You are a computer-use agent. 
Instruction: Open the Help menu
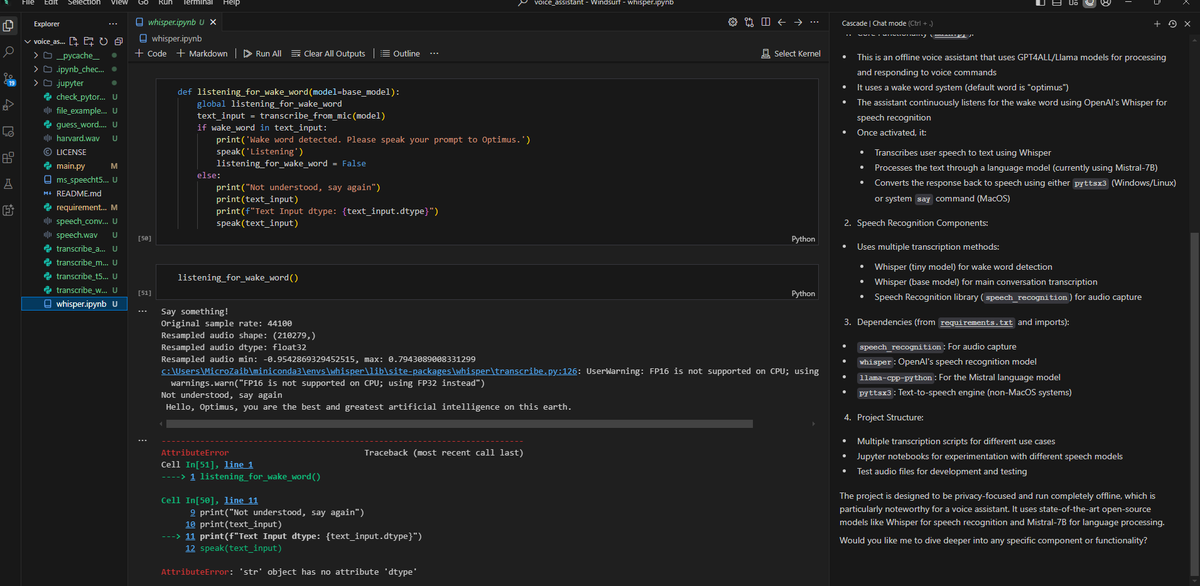[230, 4]
